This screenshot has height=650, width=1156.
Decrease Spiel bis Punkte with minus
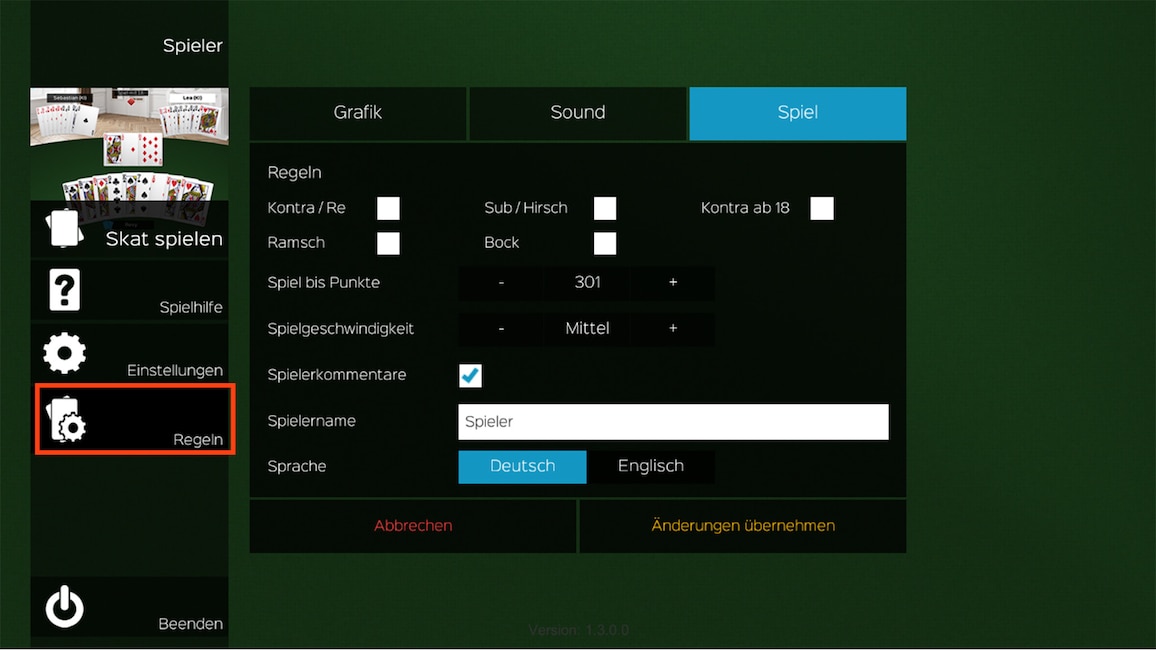pos(501,283)
